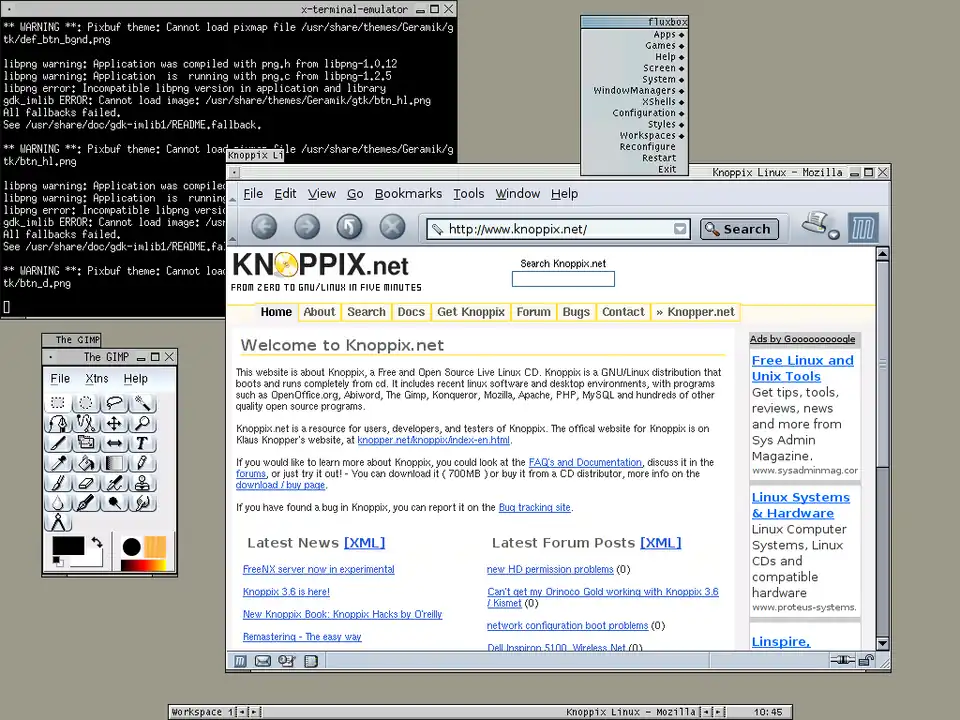Toggle online/offline connection icon in status bar
The image size is (960, 720).
click(843, 661)
